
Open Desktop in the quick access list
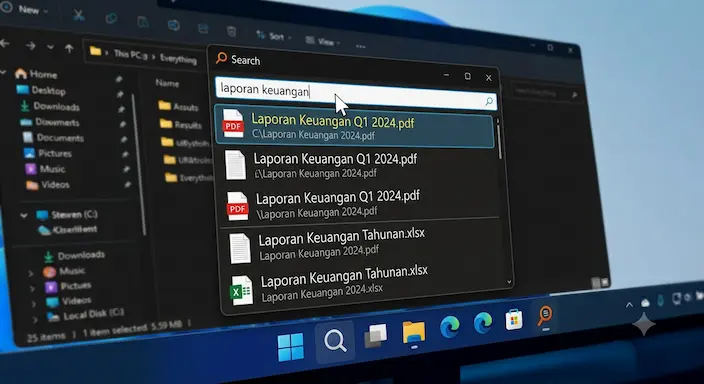(x=41, y=90)
